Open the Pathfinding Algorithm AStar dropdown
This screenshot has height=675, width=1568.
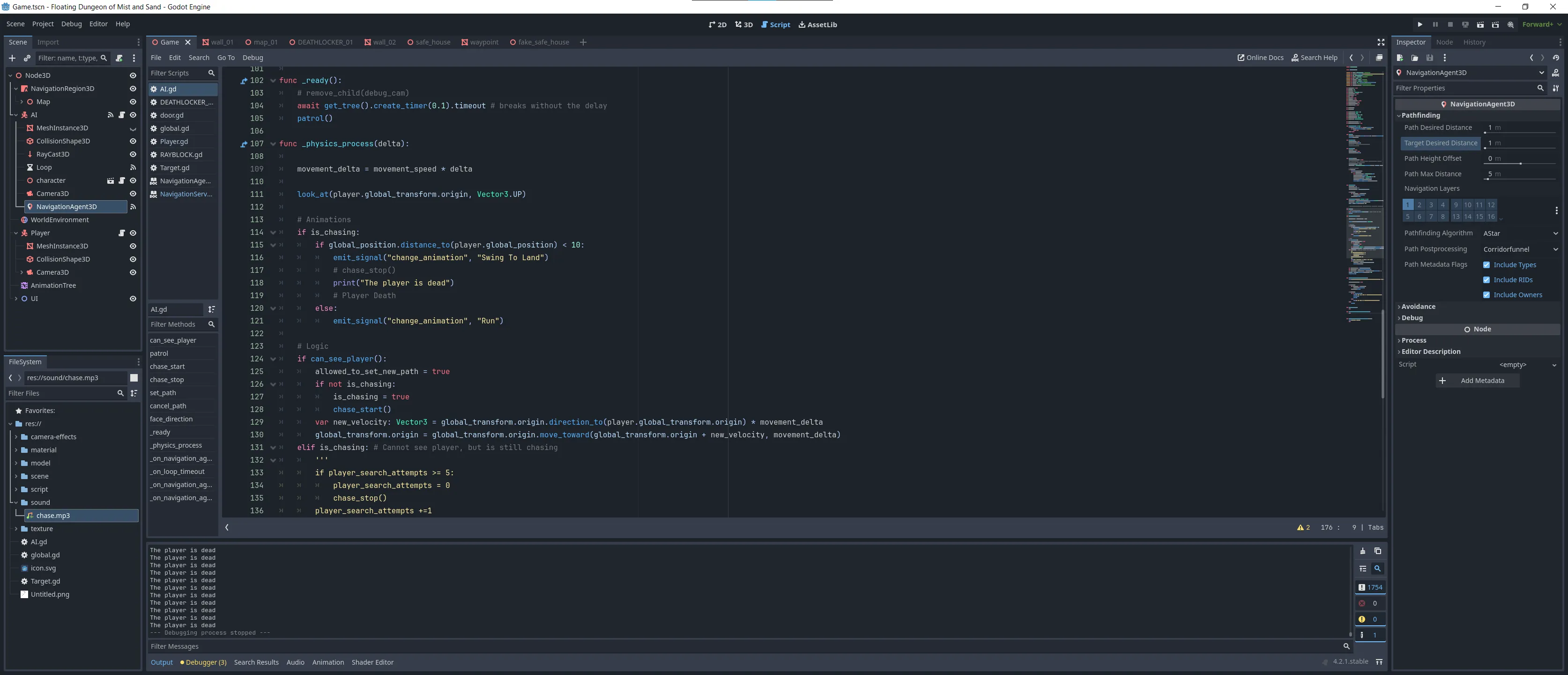click(x=1520, y=233)
